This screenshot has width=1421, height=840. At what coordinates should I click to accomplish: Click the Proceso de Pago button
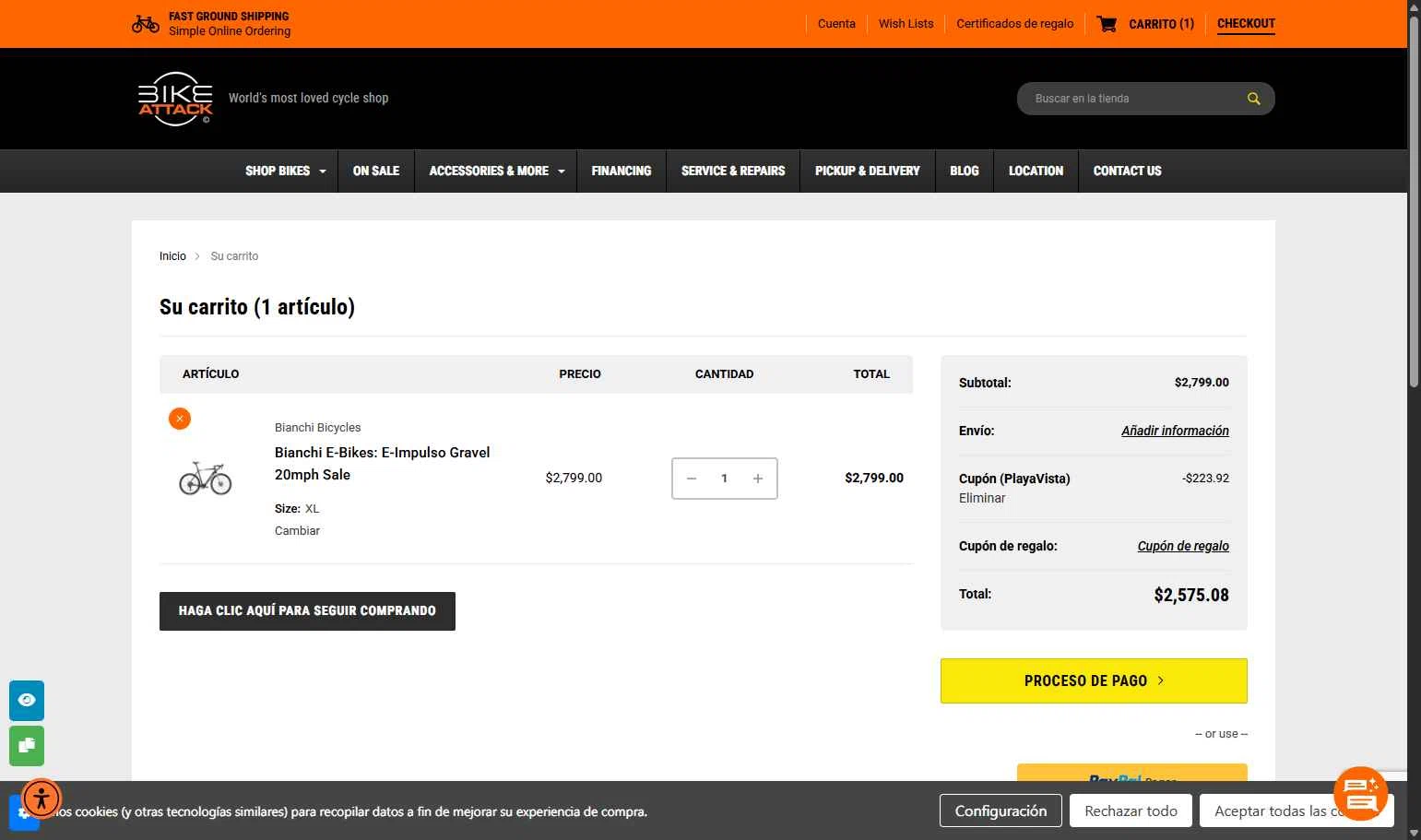pyautogui.click(x=1094, y=680)
